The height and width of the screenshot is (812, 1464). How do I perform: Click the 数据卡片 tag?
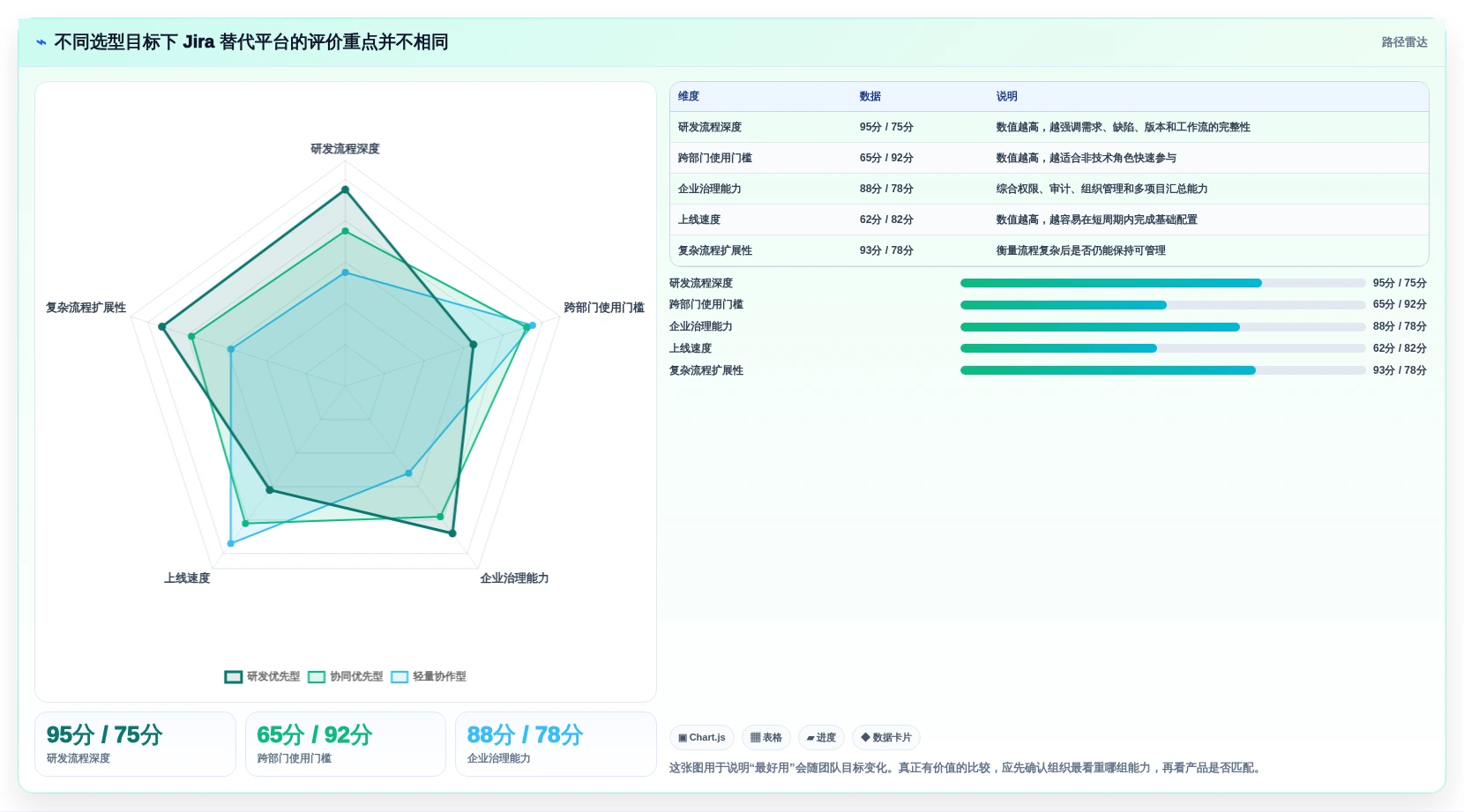886,738
